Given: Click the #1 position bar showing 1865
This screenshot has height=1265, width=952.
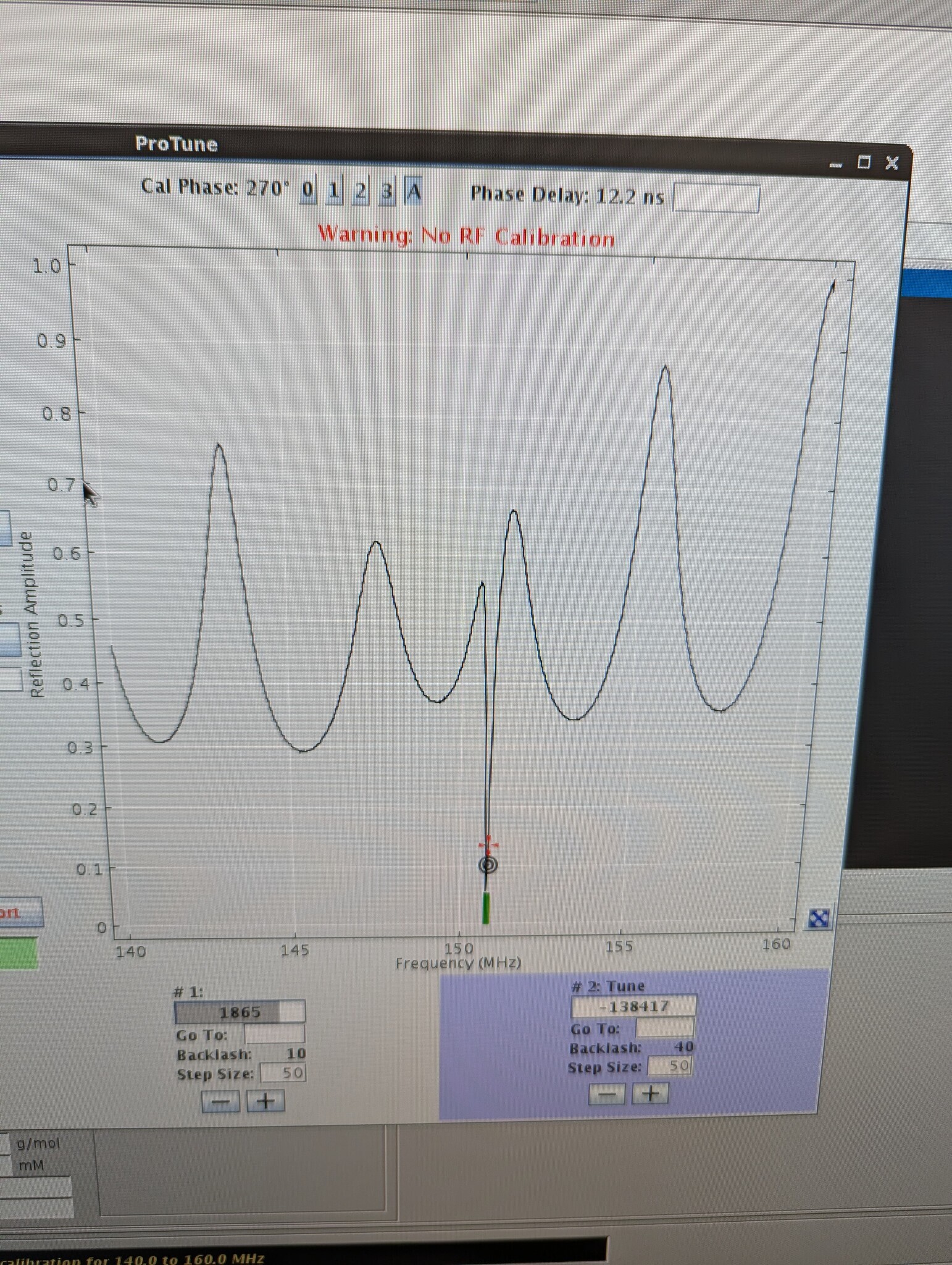Looking at the screenshot, I should [240, 1012].
